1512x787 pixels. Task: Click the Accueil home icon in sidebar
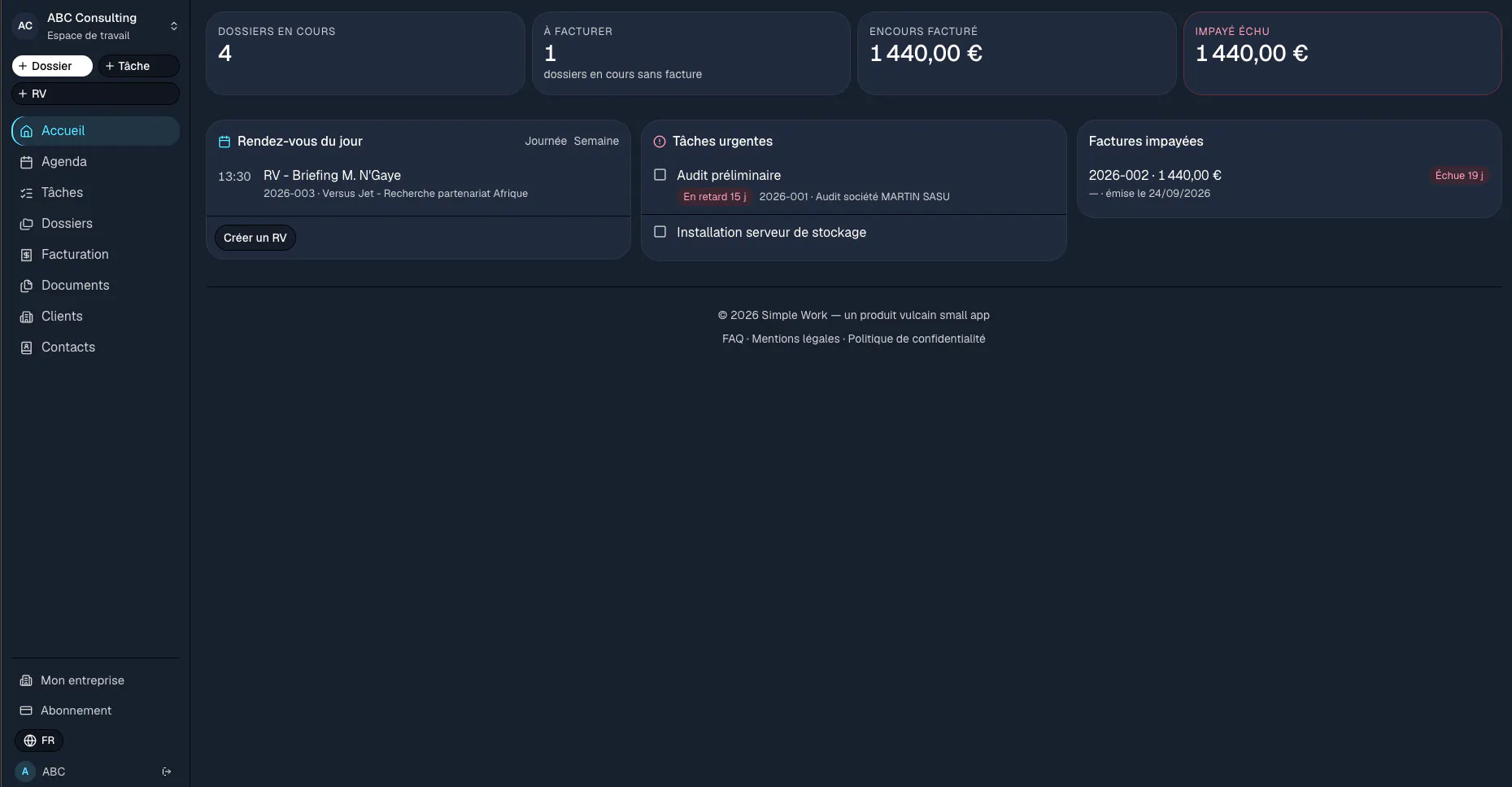click(x=26, y=131)
